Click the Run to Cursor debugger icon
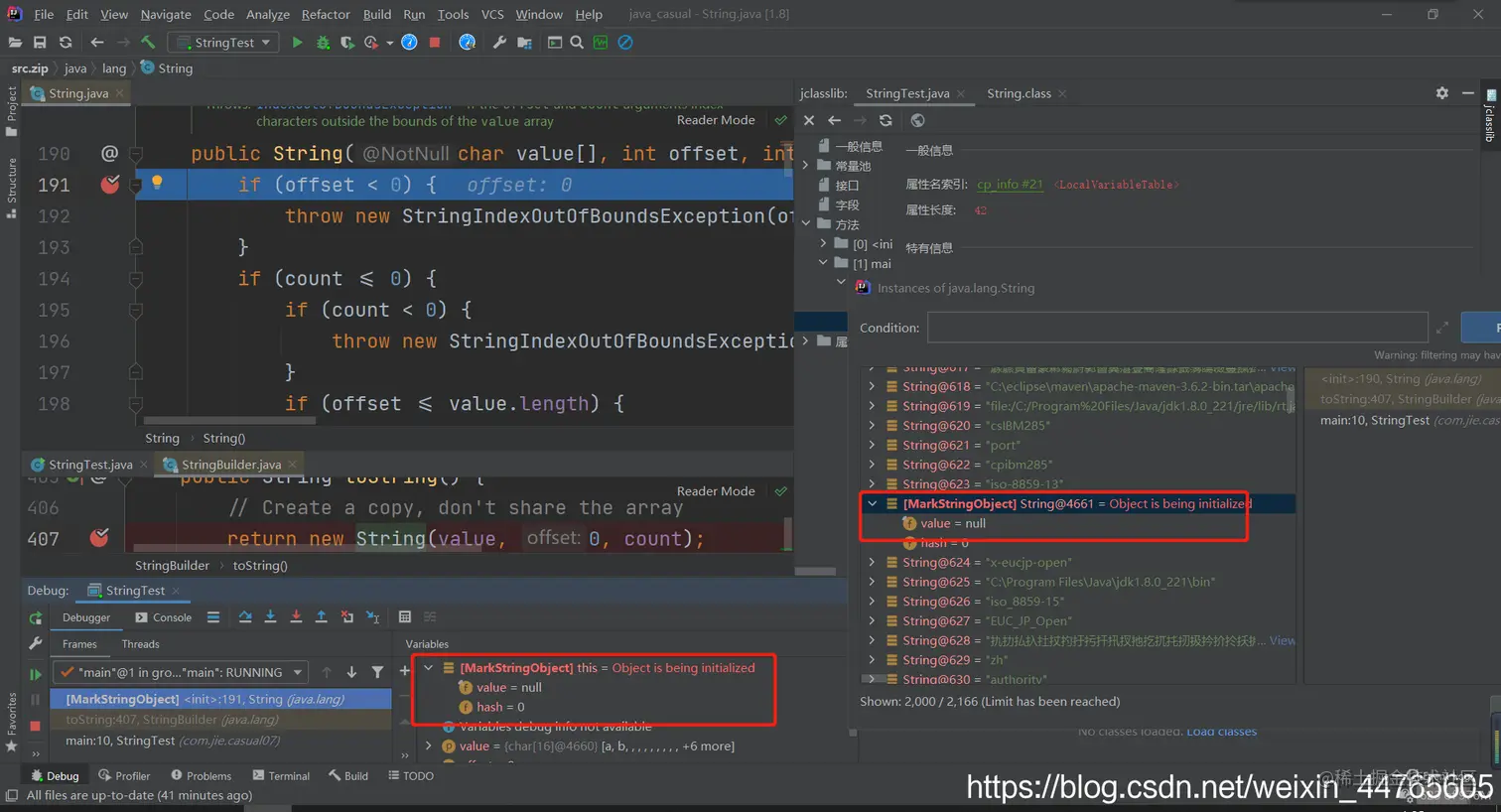1501x812 pixels. pyautogui.click(x=372, y=617)
